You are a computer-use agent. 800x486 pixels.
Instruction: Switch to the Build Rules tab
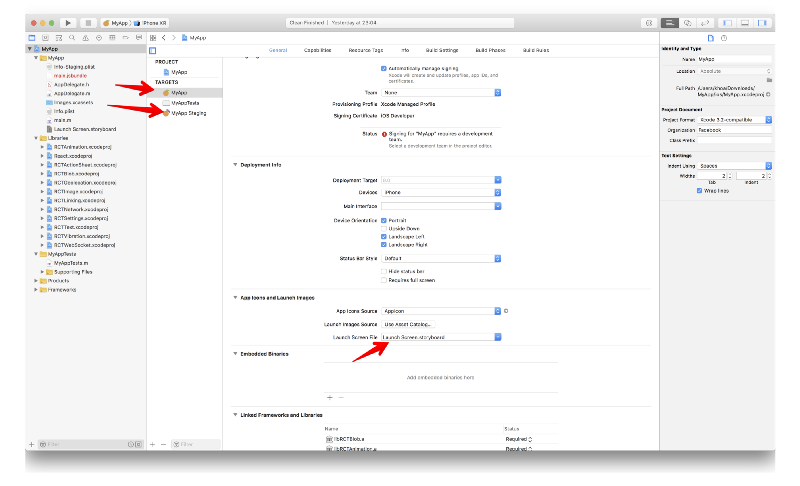pos(536,50)
